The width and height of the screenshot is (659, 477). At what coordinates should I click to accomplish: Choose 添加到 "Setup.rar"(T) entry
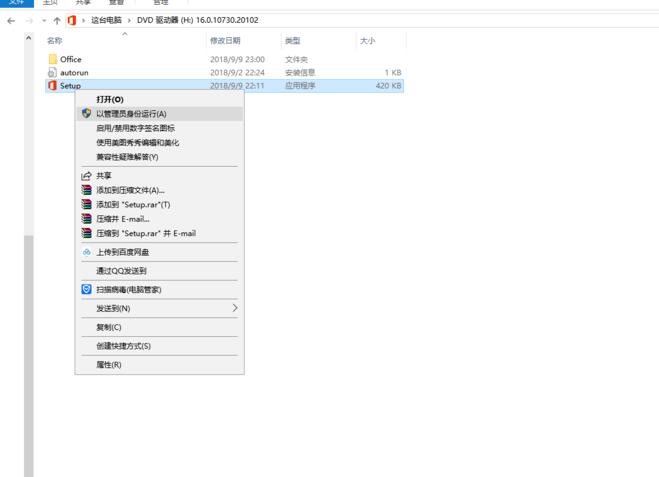(159, 204)
